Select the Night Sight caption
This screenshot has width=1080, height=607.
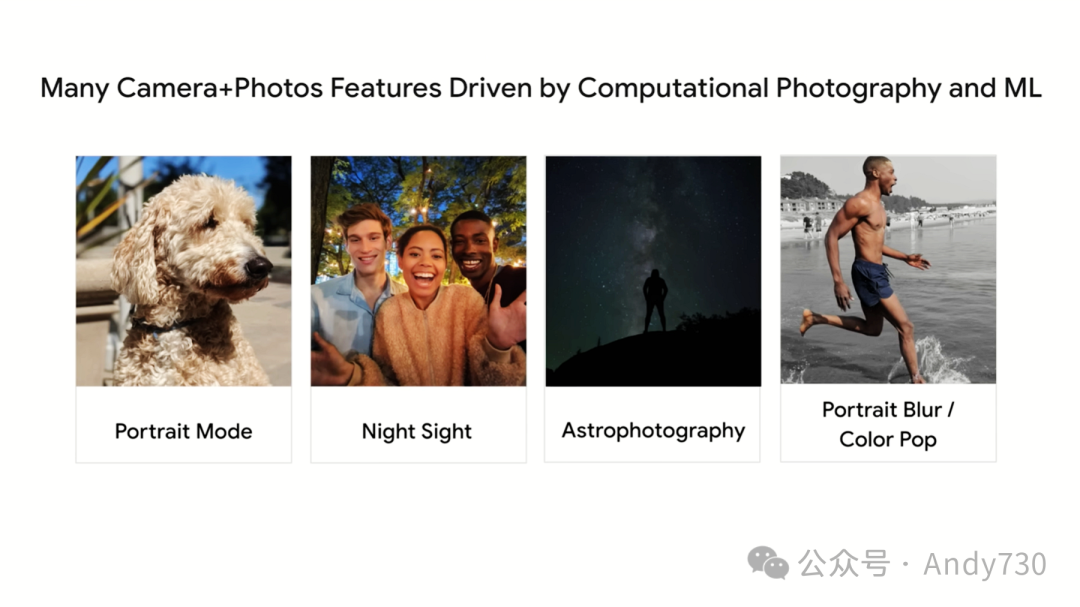pyautogui.click(x=417, y=432)
